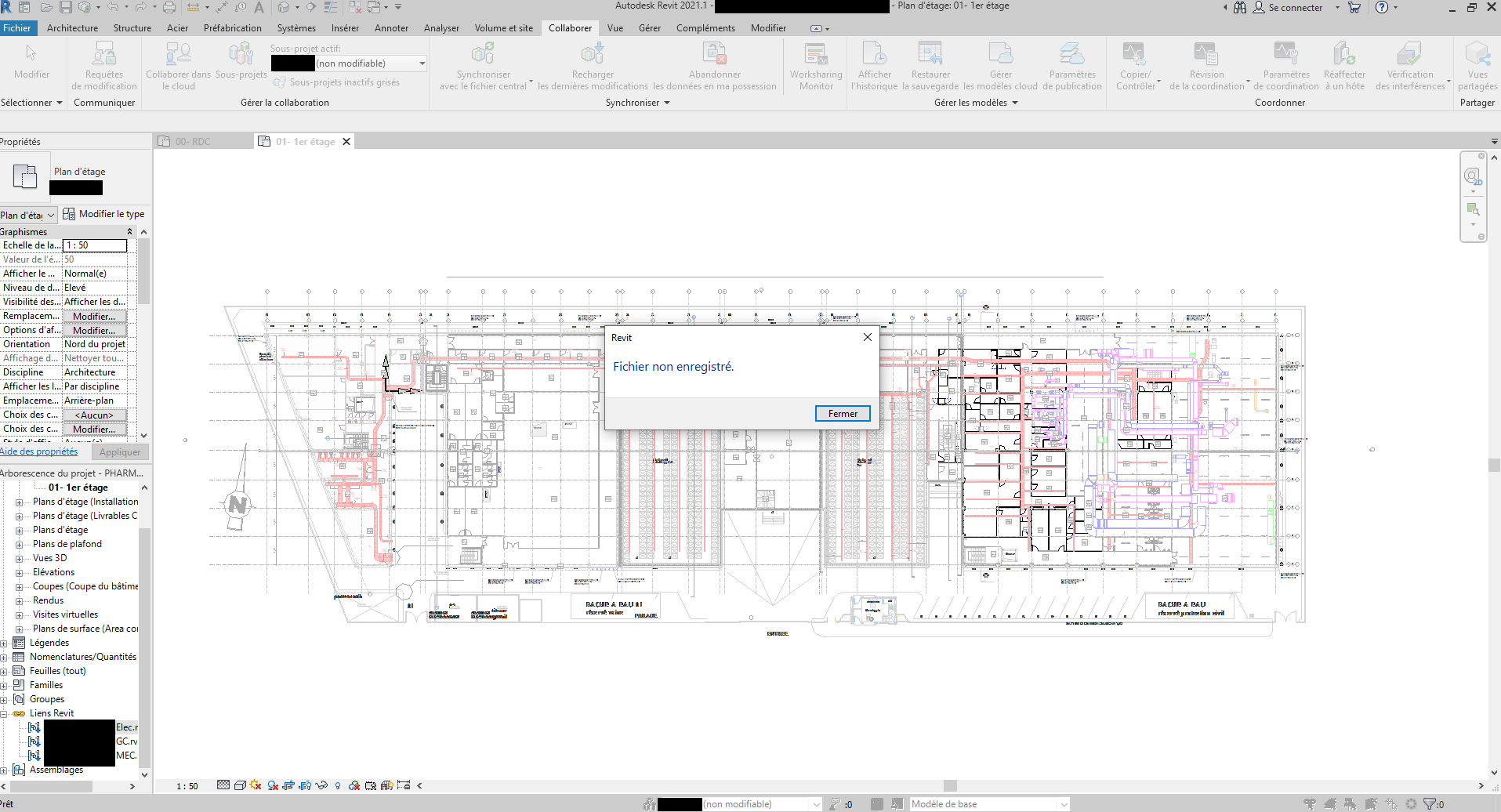Viewport: 1501px width, 812px height.
Task: Switch to the Architecture ribbon tab
Action: pos(72,27)
